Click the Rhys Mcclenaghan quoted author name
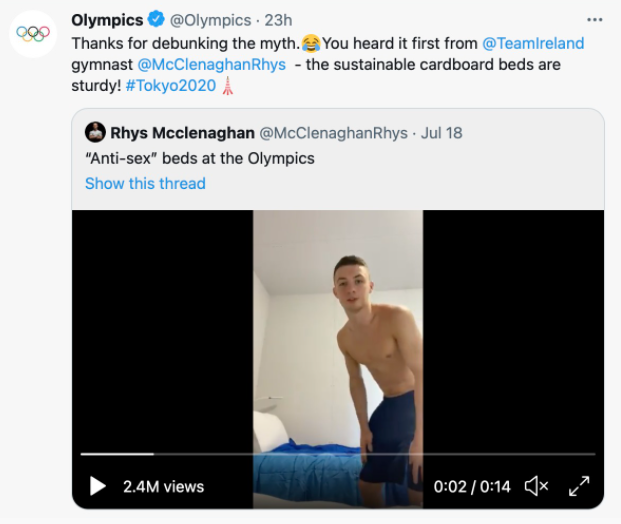 click(181, 132)
